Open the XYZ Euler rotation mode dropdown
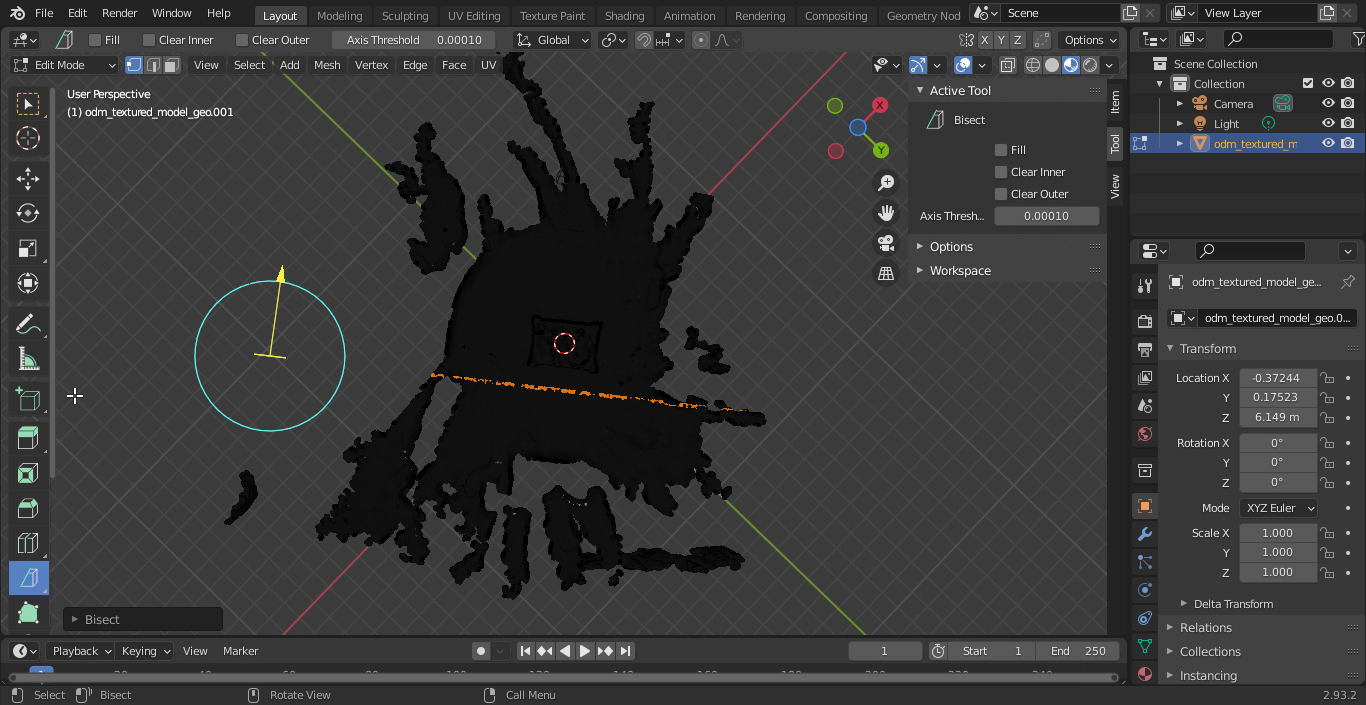The image size is (1366, 705). click(1278, 508)
